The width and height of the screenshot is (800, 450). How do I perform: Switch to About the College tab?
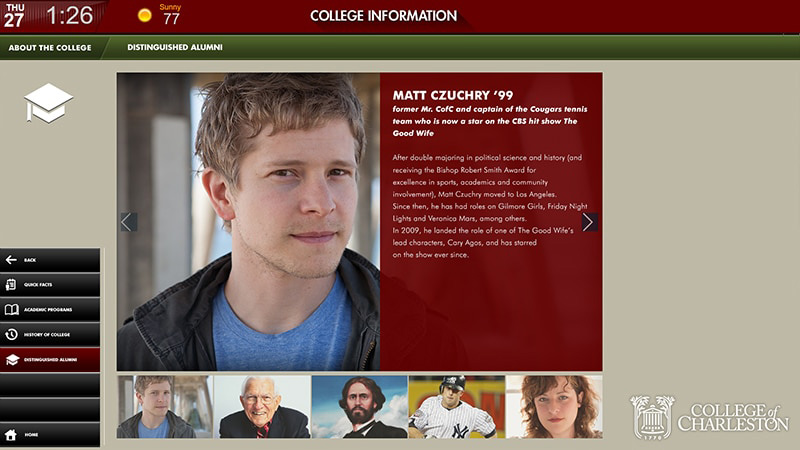coord(50,47)
